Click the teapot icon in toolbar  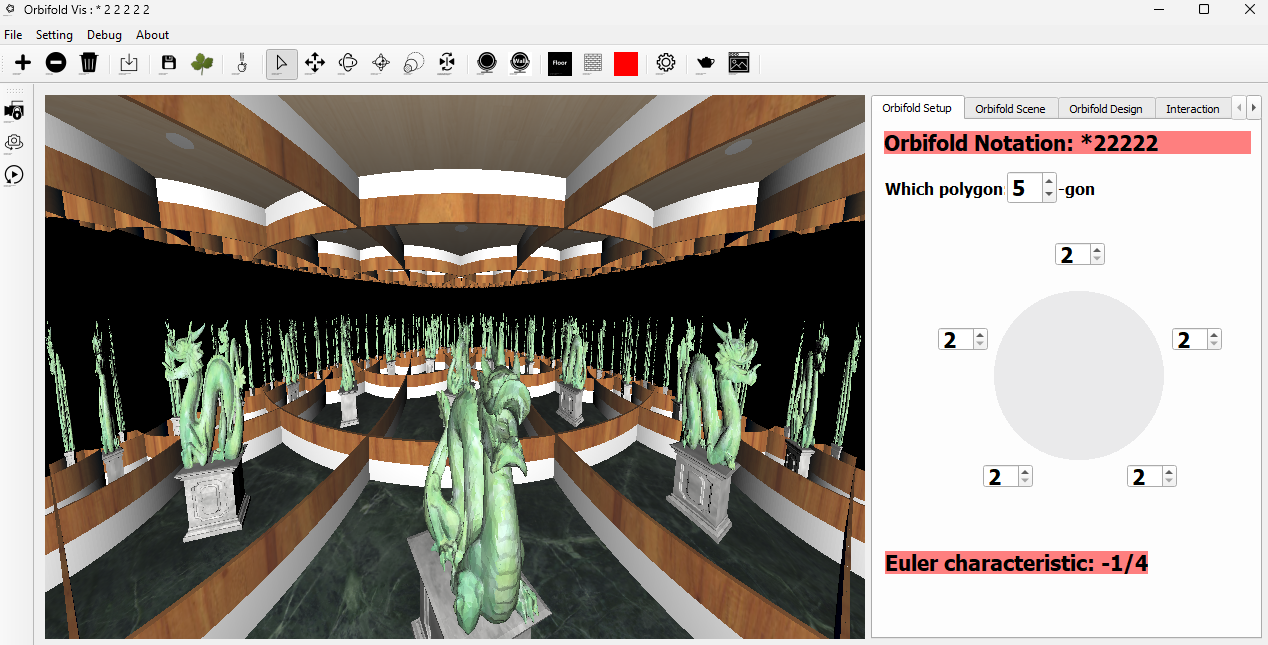[x=706, y=63]
